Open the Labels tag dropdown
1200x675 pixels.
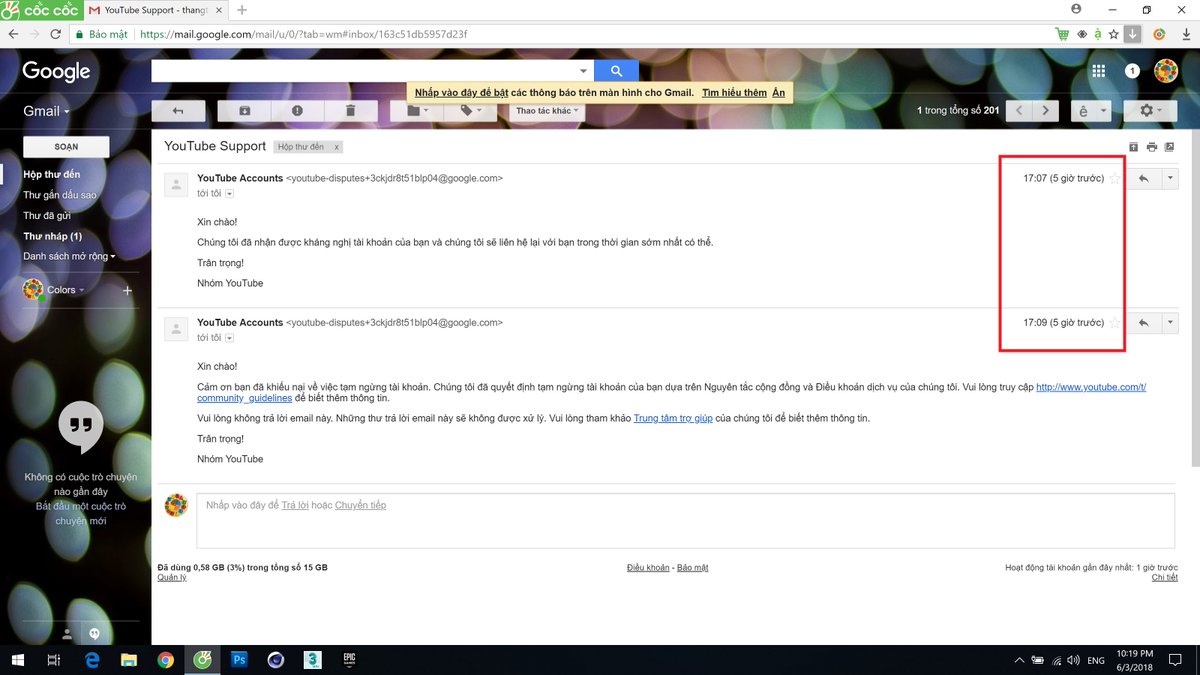point(470,111)
